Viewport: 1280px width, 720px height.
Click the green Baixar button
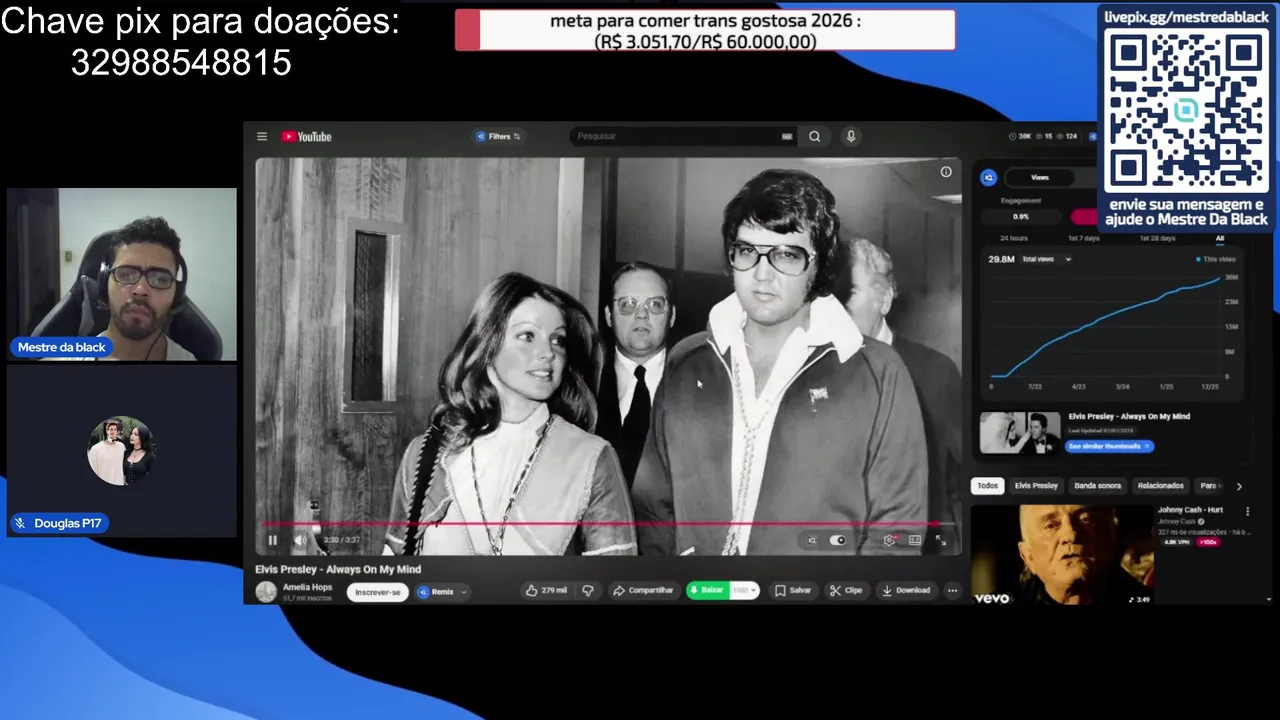(707, 591)
